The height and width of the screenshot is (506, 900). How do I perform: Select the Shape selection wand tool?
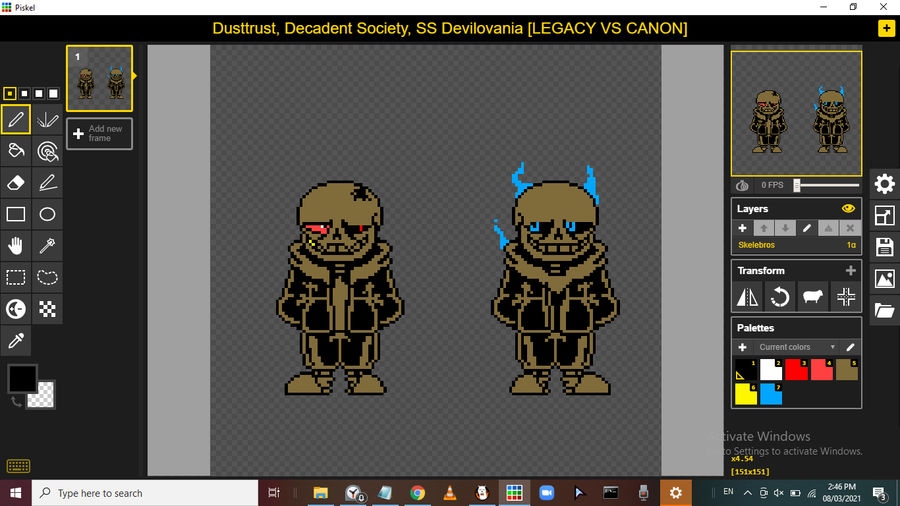[47, 246]
